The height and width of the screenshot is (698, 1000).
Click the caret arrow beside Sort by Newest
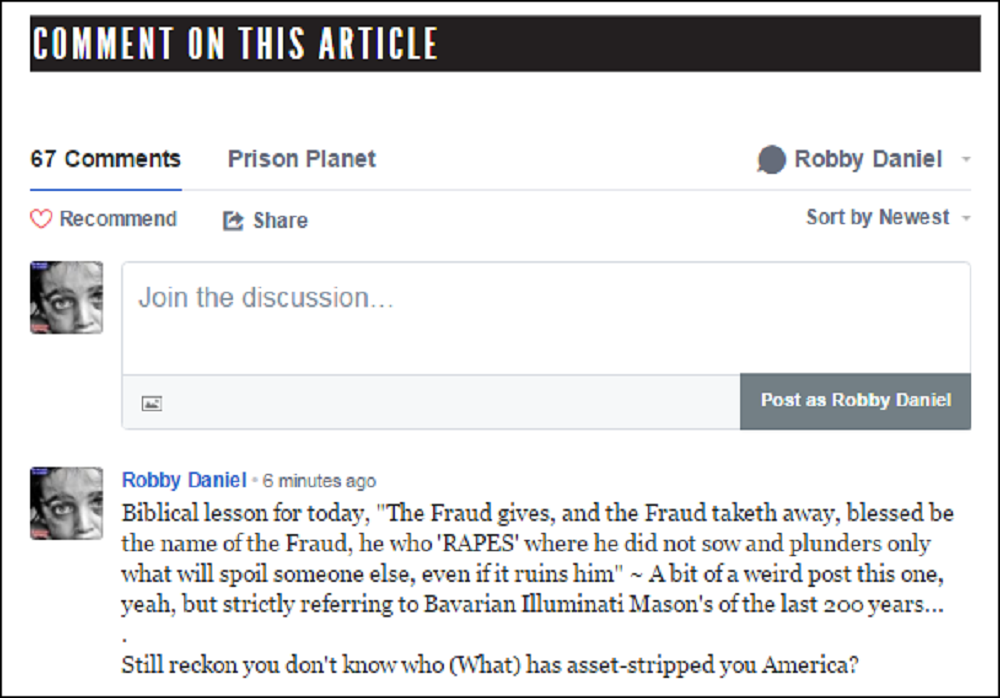(x=966, y=218)
